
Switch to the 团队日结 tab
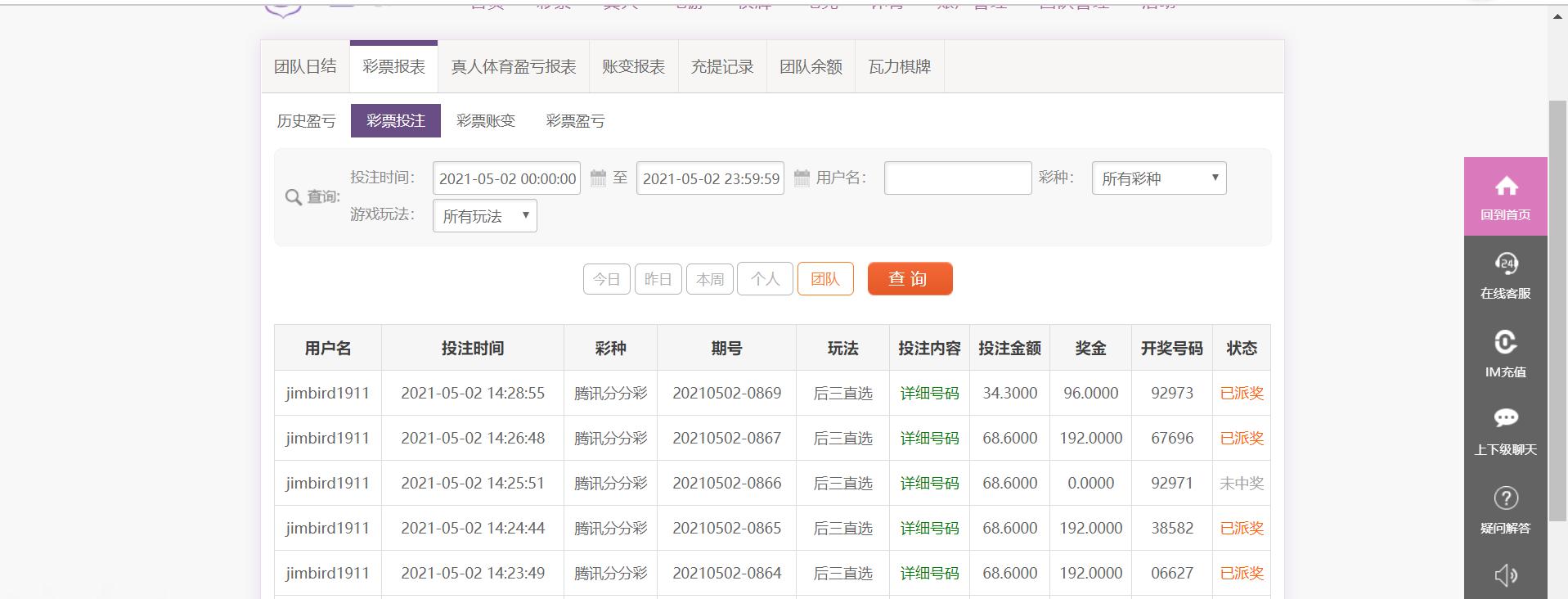pos(305,67)
